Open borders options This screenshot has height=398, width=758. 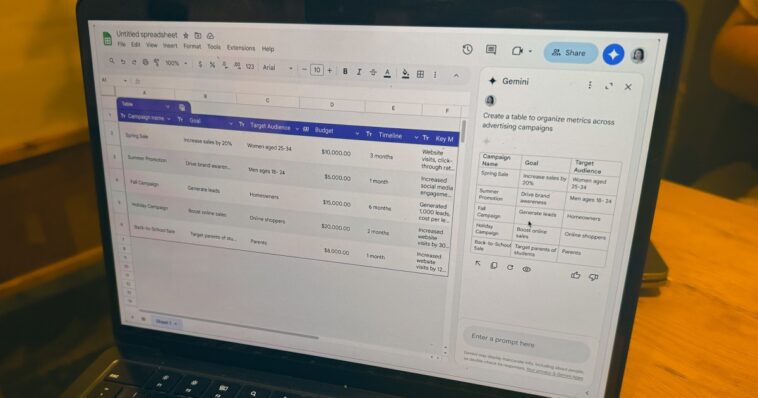(421, 74)
